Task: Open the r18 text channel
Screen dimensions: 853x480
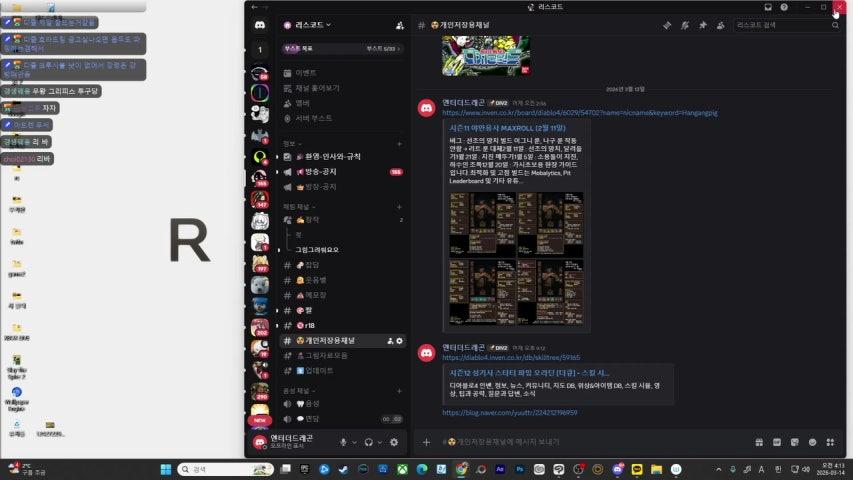Action: click(x=343, y=325)
